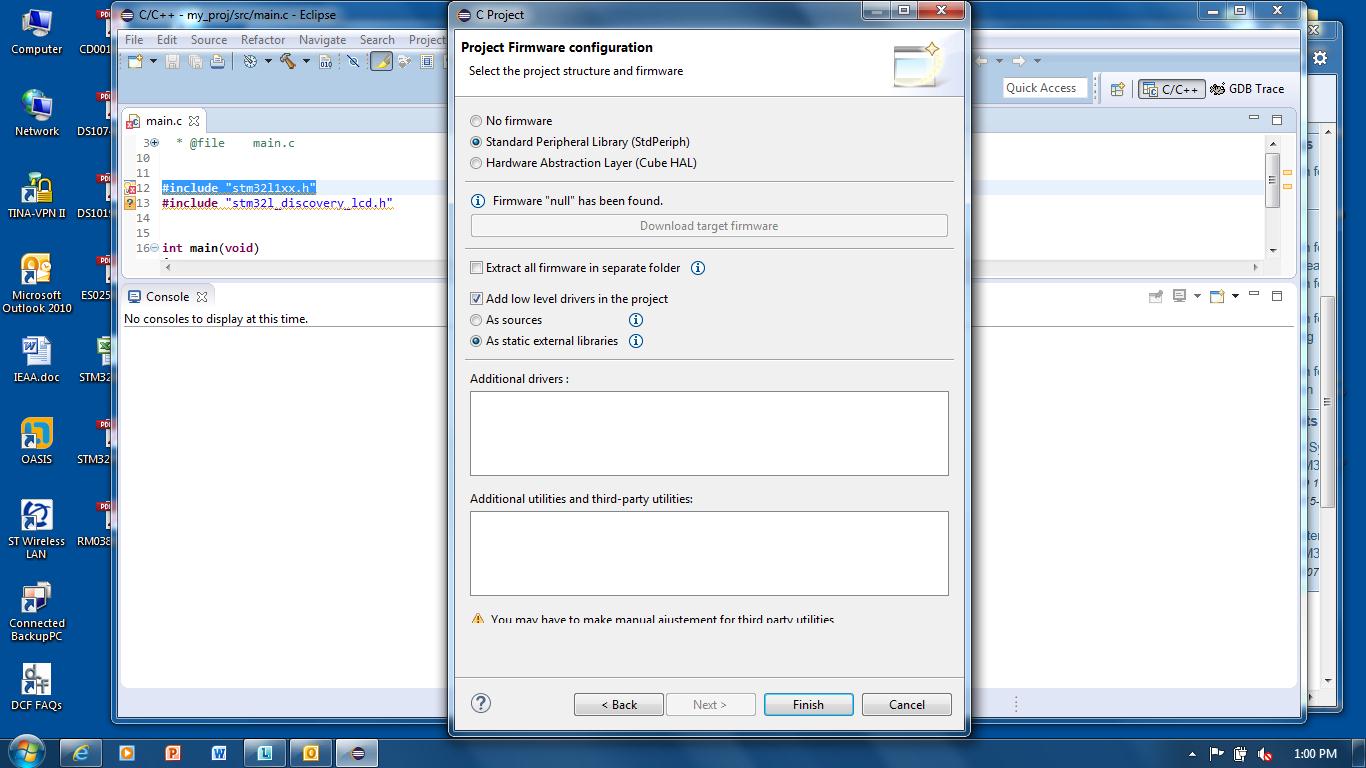
Task: Select Standard Peripheral Library (StdPeriph)
Action: [x=580, y=142]
